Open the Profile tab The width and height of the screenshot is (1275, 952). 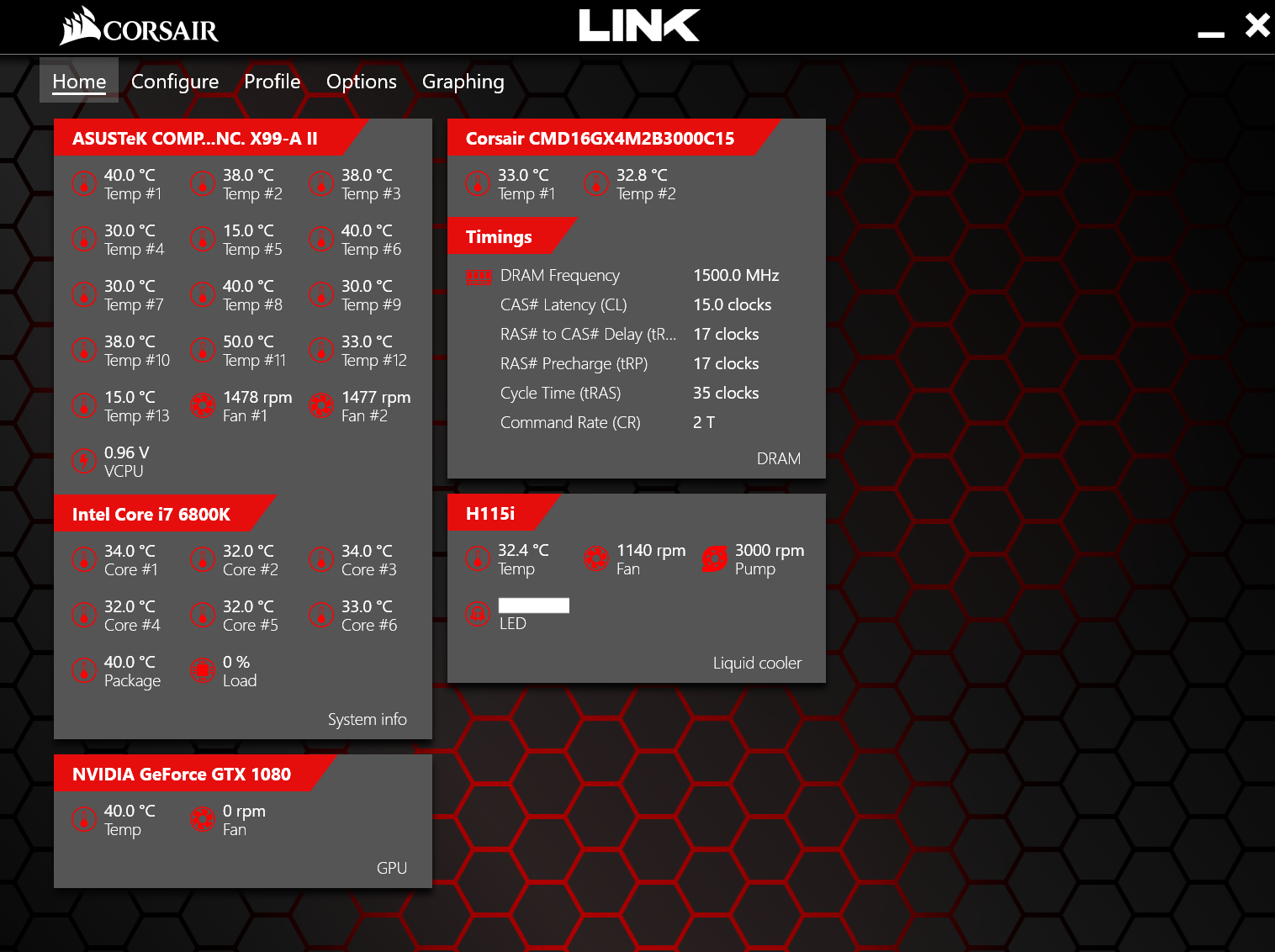[x=272, y=82]
